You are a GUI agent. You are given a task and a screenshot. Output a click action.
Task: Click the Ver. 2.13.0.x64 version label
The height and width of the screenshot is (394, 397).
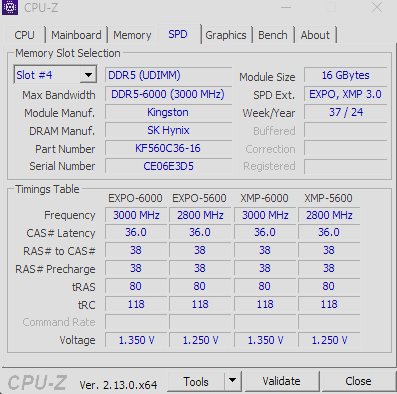click(x=118, y=385)
